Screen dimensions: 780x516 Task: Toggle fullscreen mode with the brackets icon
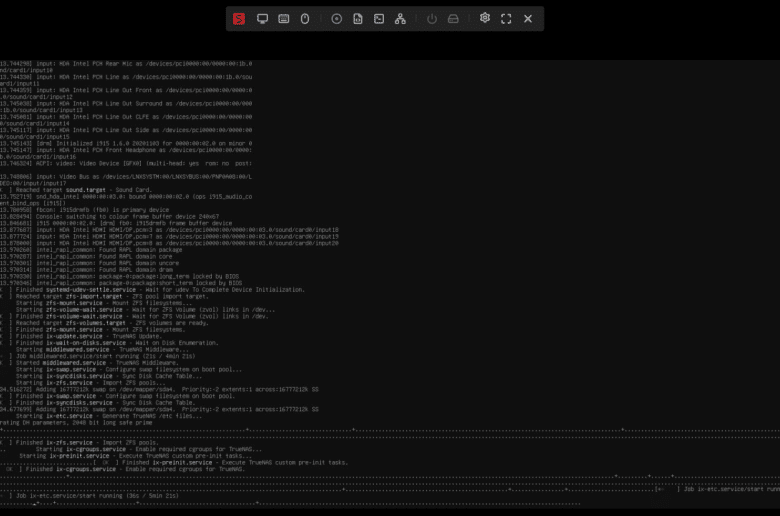[x=506, y=19]
